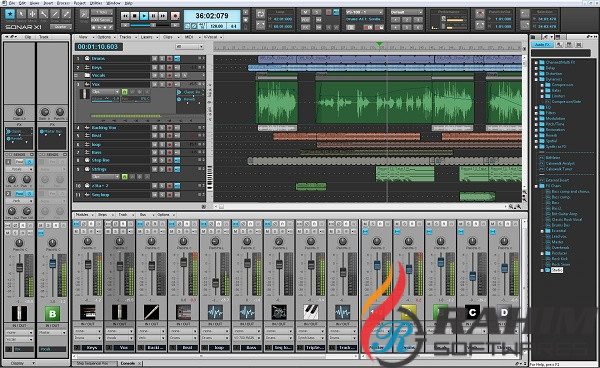
Task: Click the Punch In/Out record icon
Action: [480, 14]
